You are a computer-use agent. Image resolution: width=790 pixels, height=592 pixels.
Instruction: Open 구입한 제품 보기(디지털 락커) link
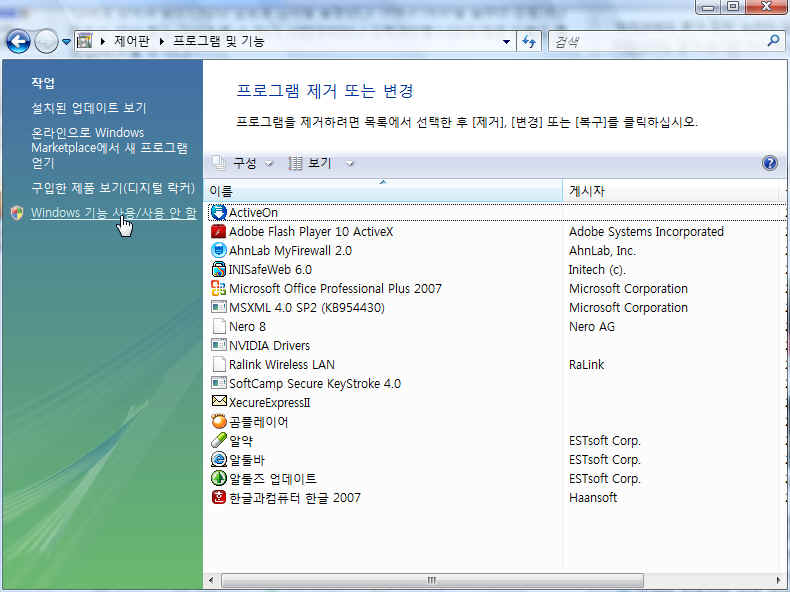click(x=113, y=188)
